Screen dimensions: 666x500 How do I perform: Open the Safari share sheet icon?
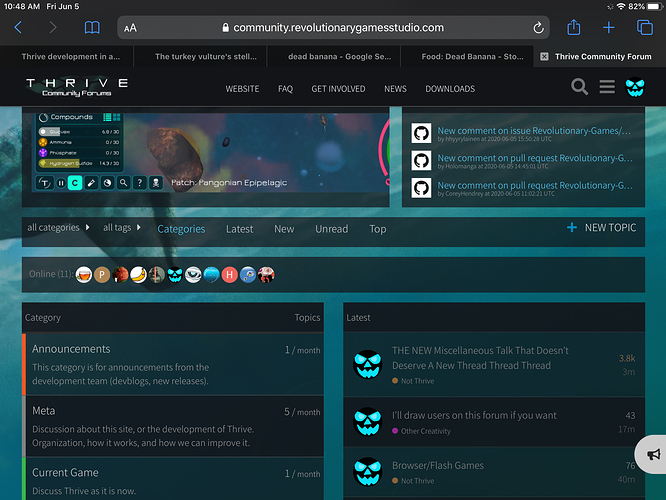point(574,27)
